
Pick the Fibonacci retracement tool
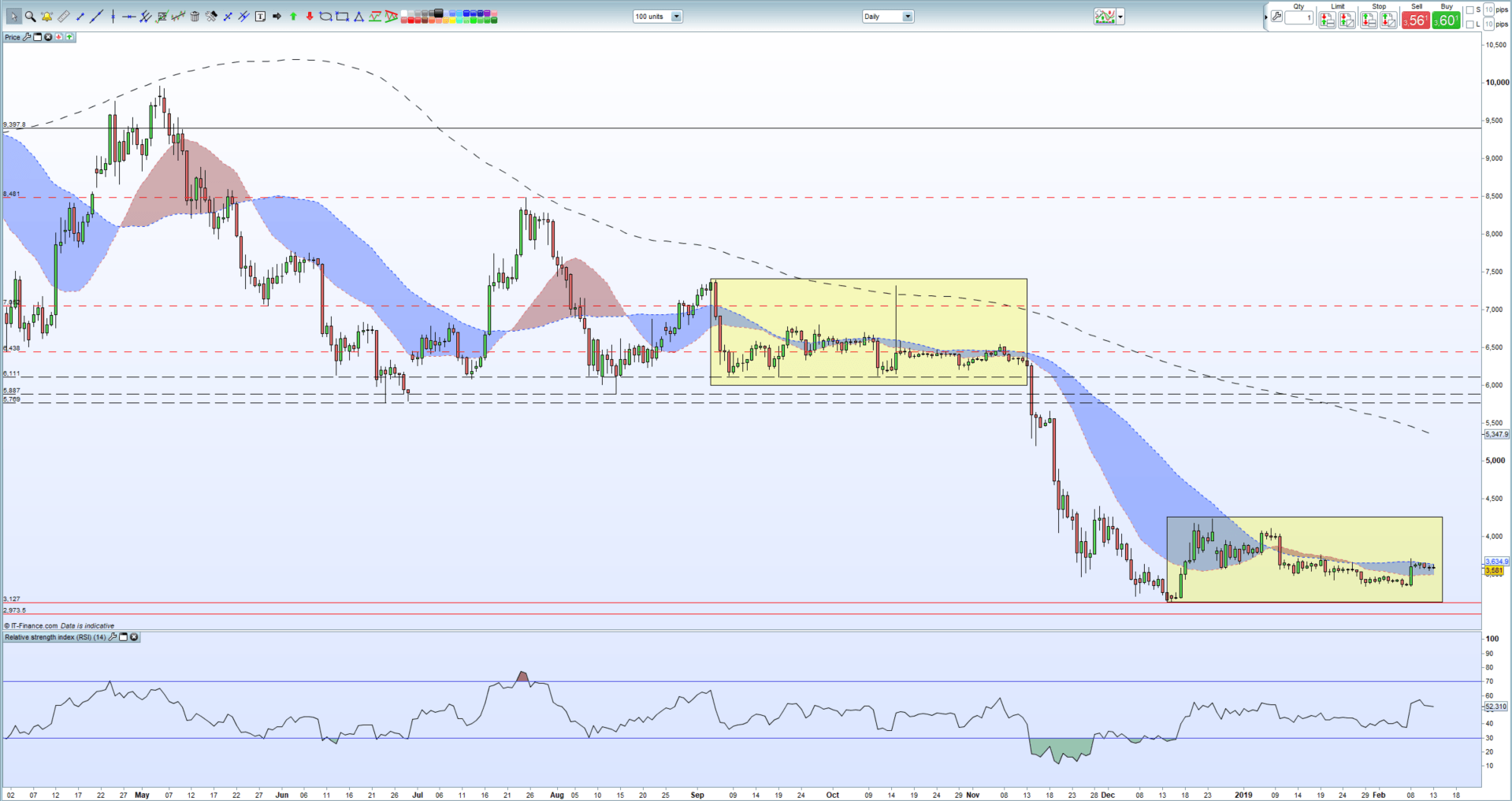[162, 17]
